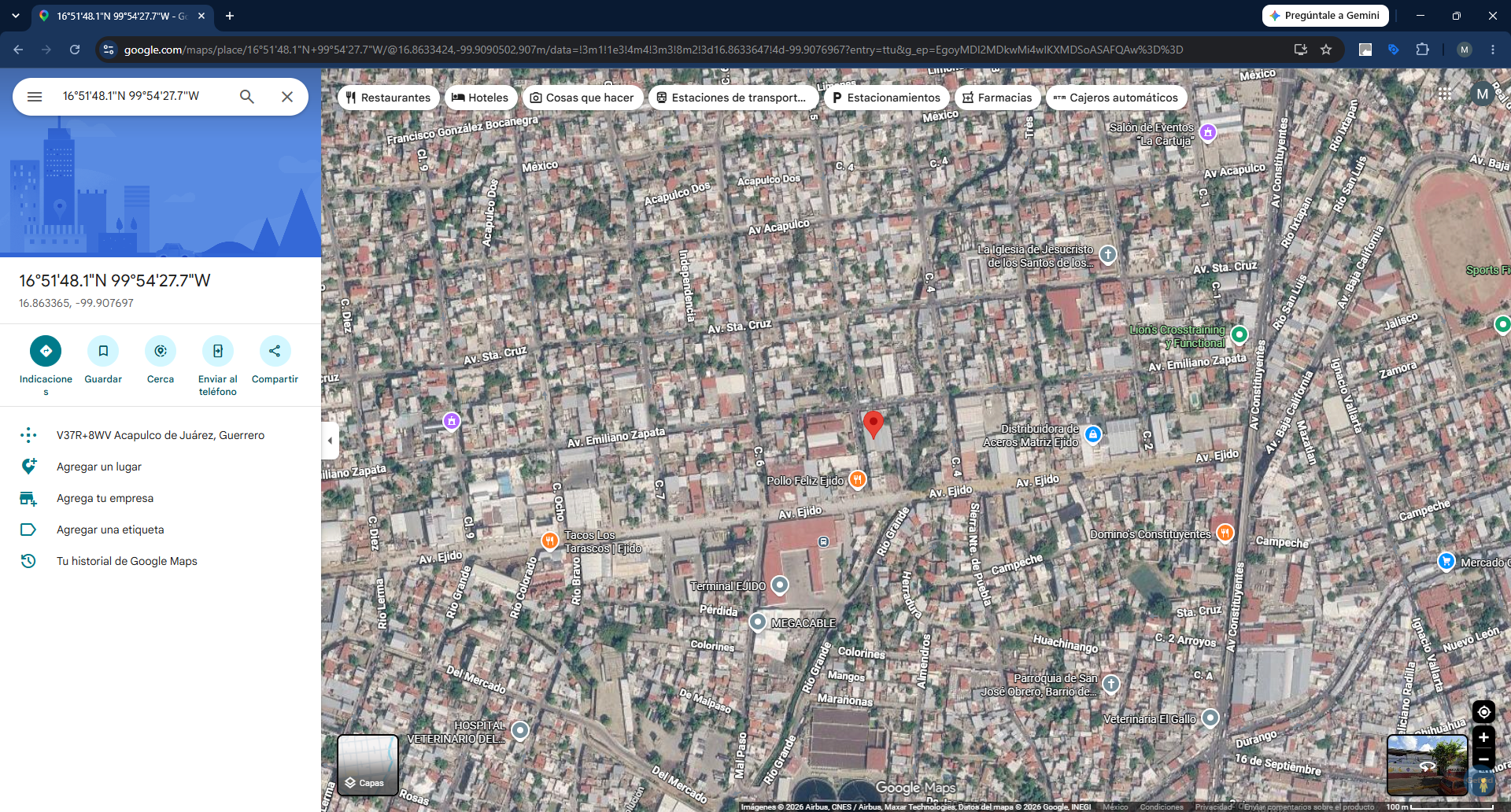Open Tu historial de Google Maps
Viewport: 1511px width, 812px height.
(161, 561)
